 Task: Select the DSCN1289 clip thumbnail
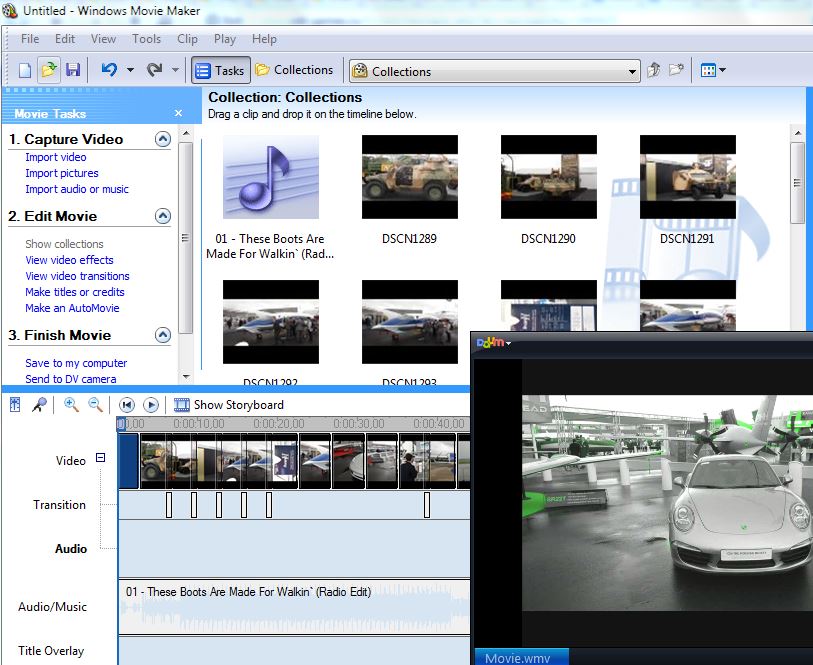(x=410, y=178)
